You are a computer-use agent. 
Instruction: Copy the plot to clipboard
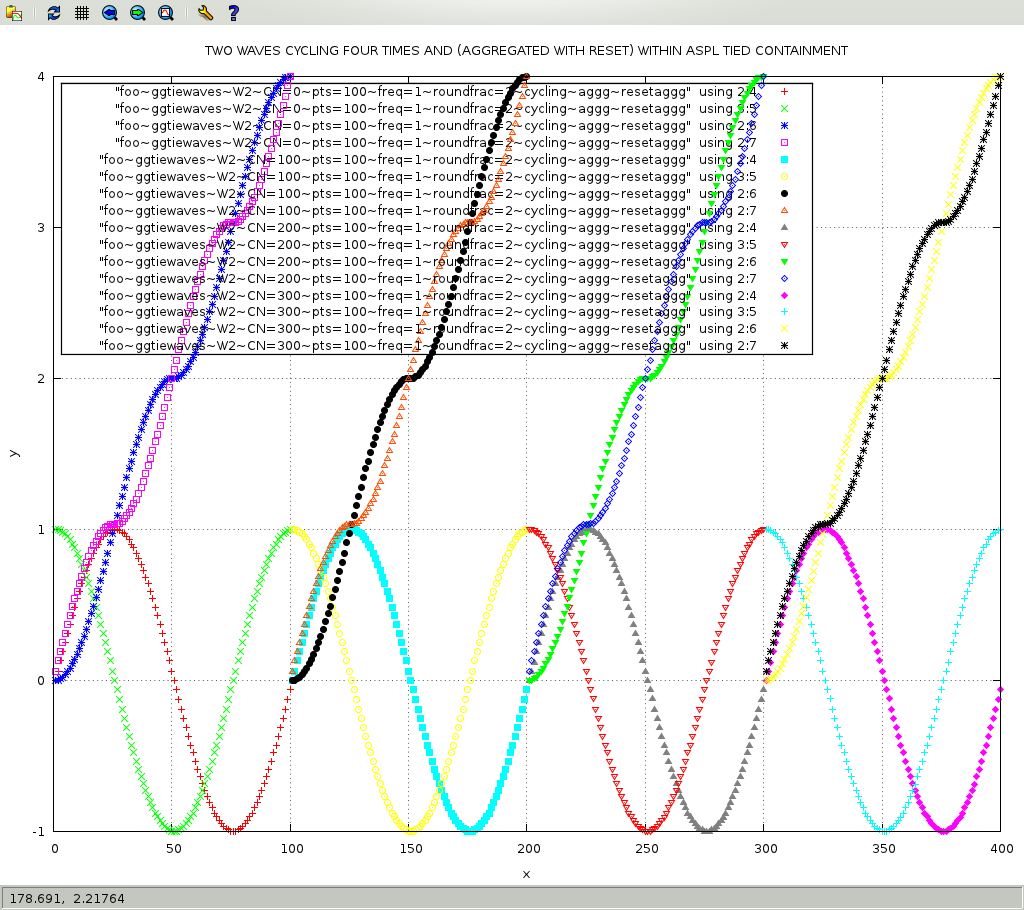tap(14, 13)
